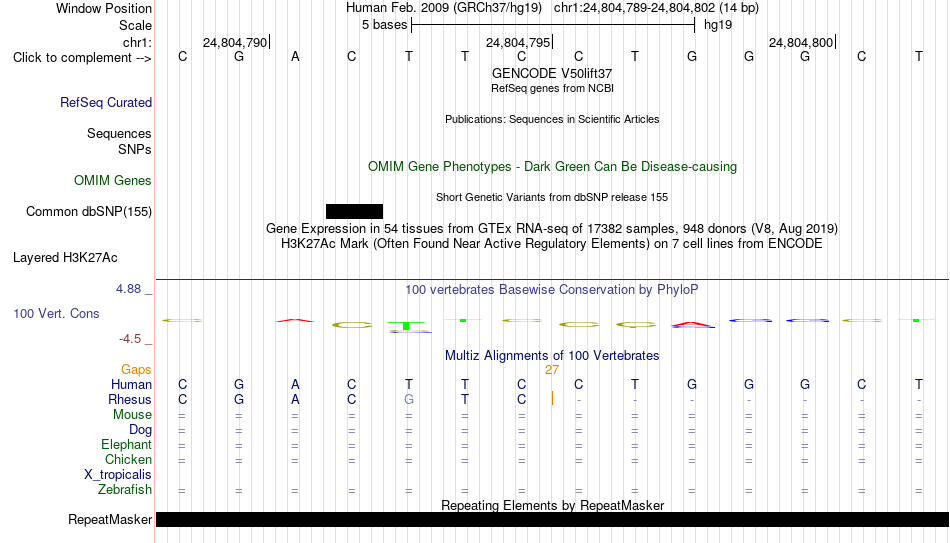Select the Dog alignment row label
950x543 pixels.
(141, 430)
